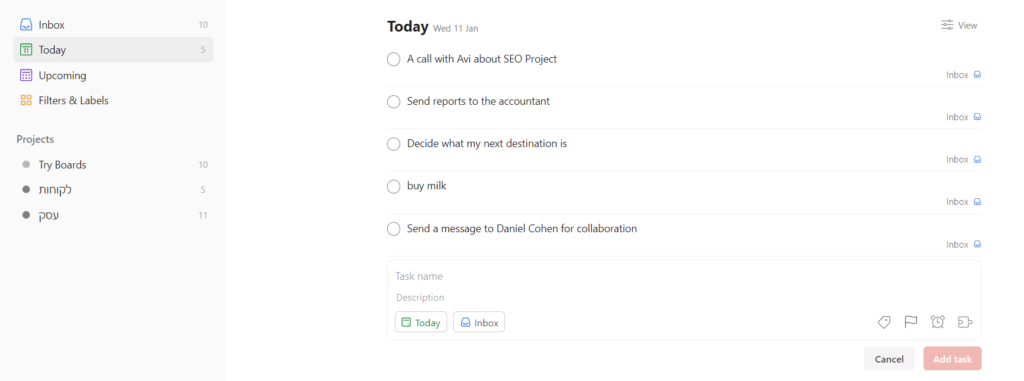Click the Filters & Labels grid icon
Viewport: 1024px width, 381px height.
click(x=26, y=101)
